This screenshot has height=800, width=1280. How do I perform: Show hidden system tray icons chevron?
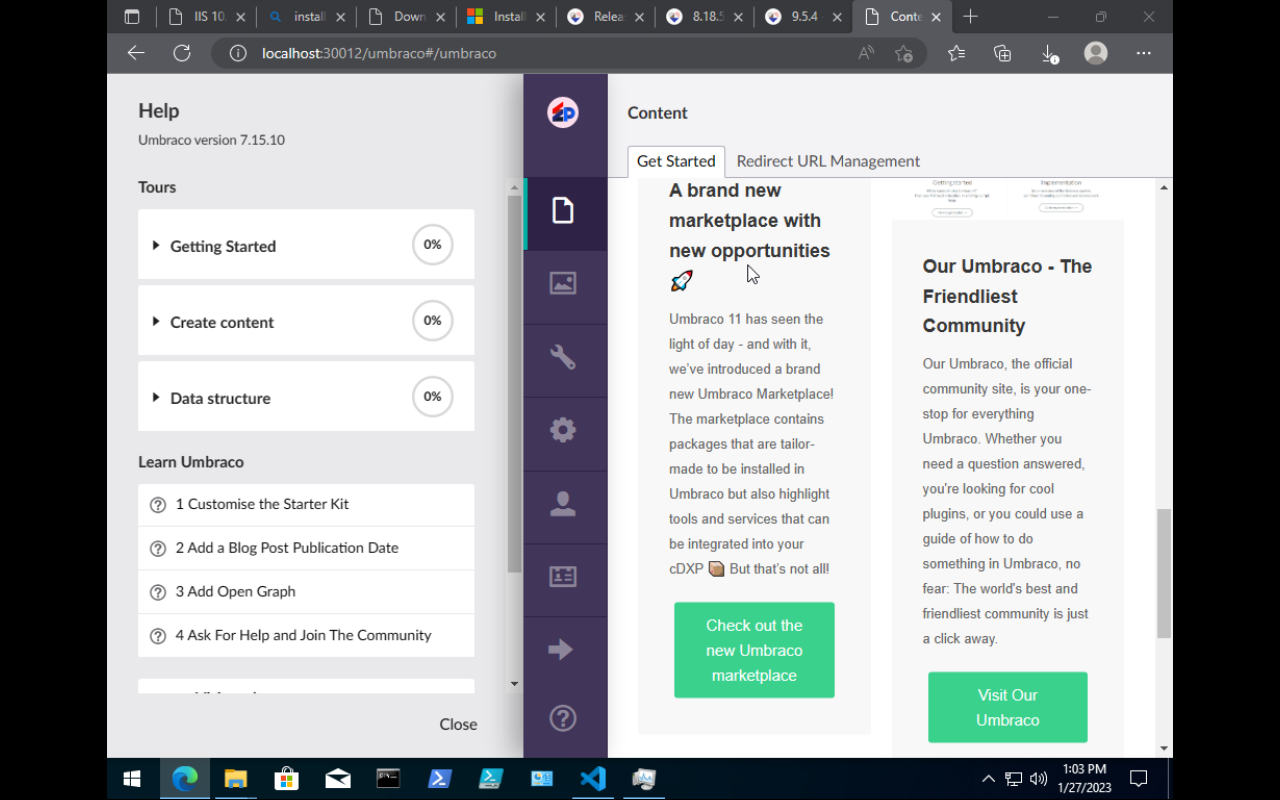point(988,778)
